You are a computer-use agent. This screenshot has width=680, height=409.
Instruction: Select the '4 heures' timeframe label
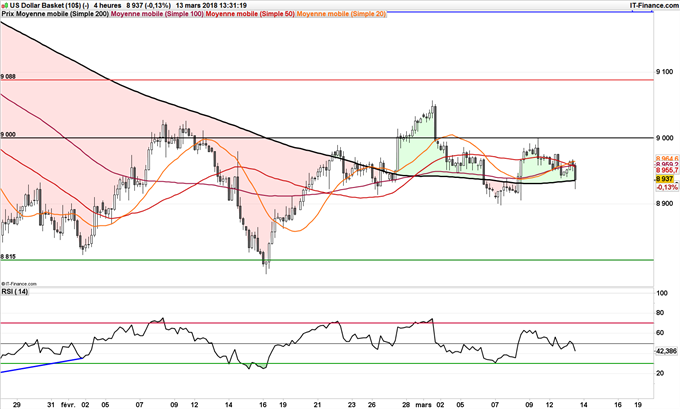(x=107, y=5)
